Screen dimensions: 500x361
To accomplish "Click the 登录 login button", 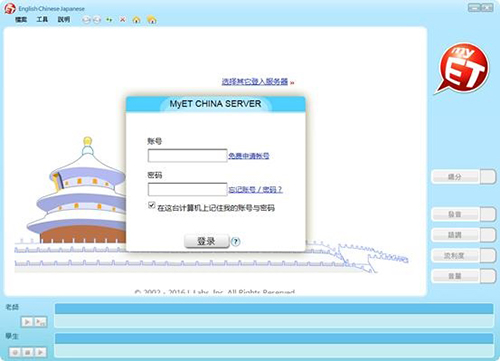I will tap(207, 241).
